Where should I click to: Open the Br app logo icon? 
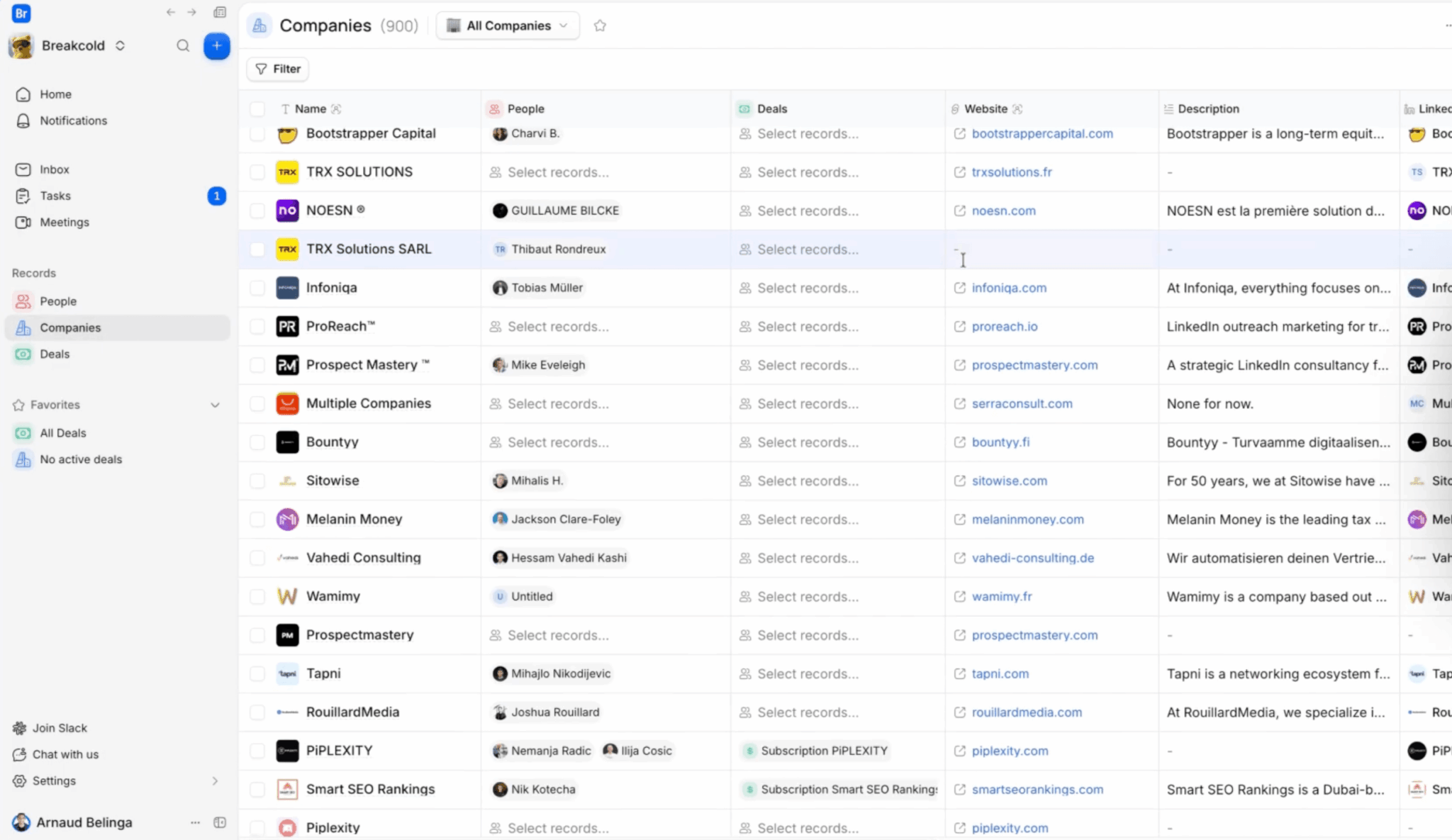click(21, 13)
